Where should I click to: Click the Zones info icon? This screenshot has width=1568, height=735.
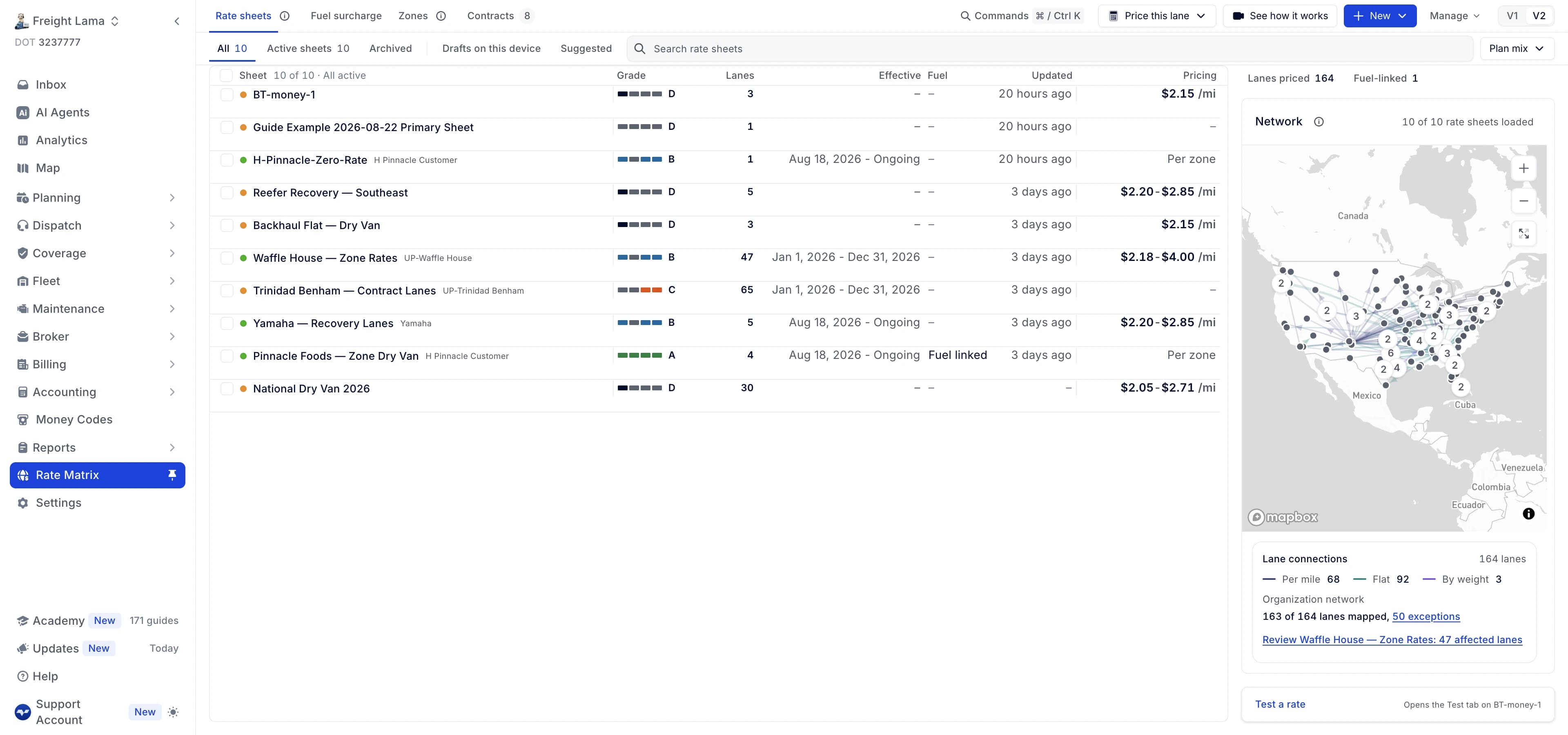[441, 16]
